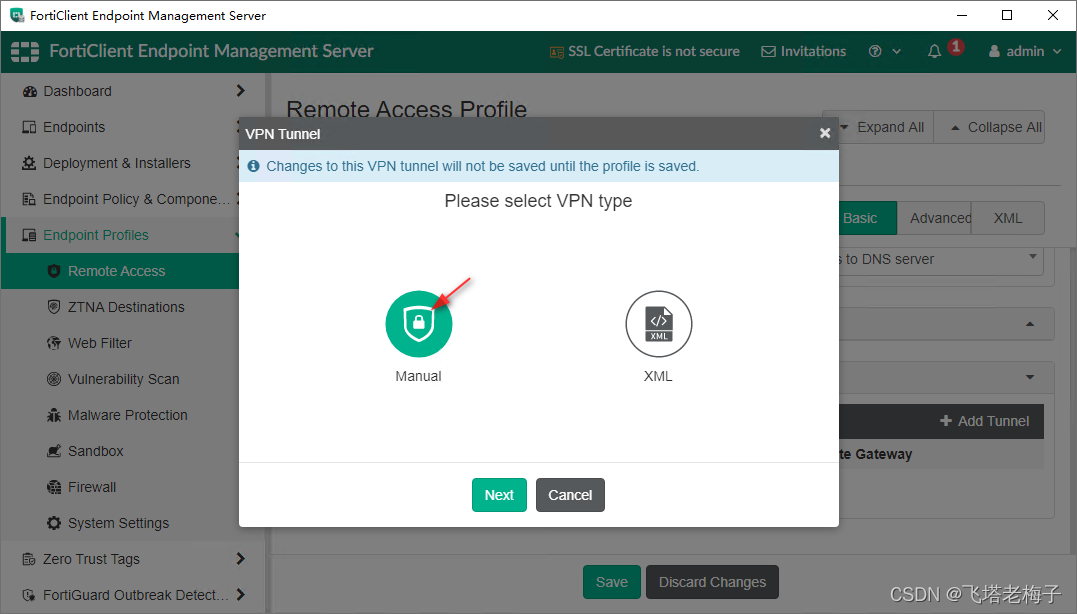Expand FortiGuard Outbreak Detection arrow
This screenshot has height=614, width=1077.
[240, 595]
